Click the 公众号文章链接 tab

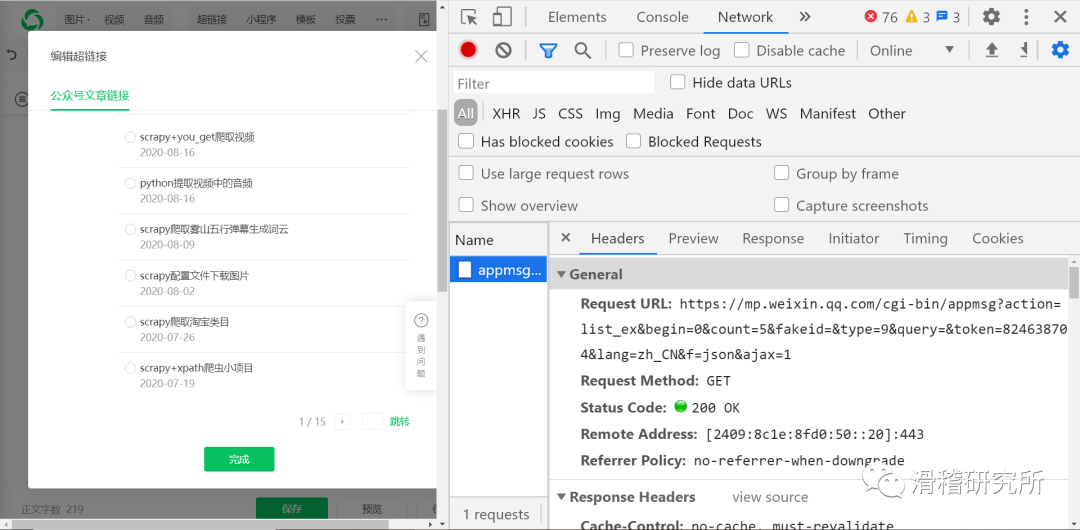click(90, 95)
